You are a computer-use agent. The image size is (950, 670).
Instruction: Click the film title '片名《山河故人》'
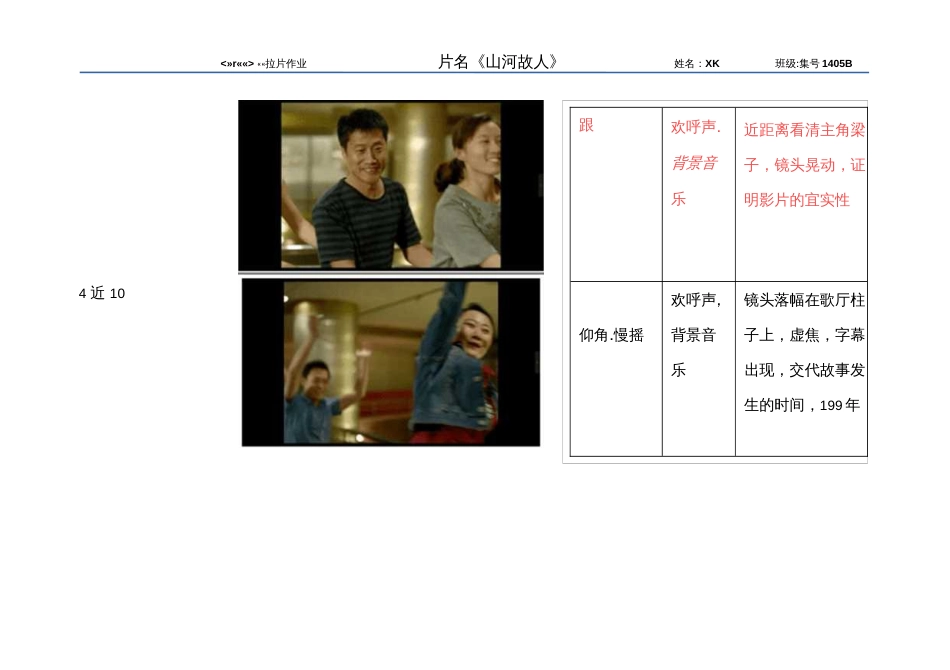(x=498, y=62)
